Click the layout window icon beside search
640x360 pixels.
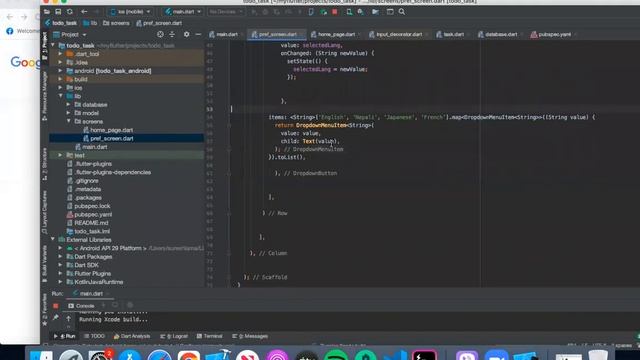tap(390, 12)
